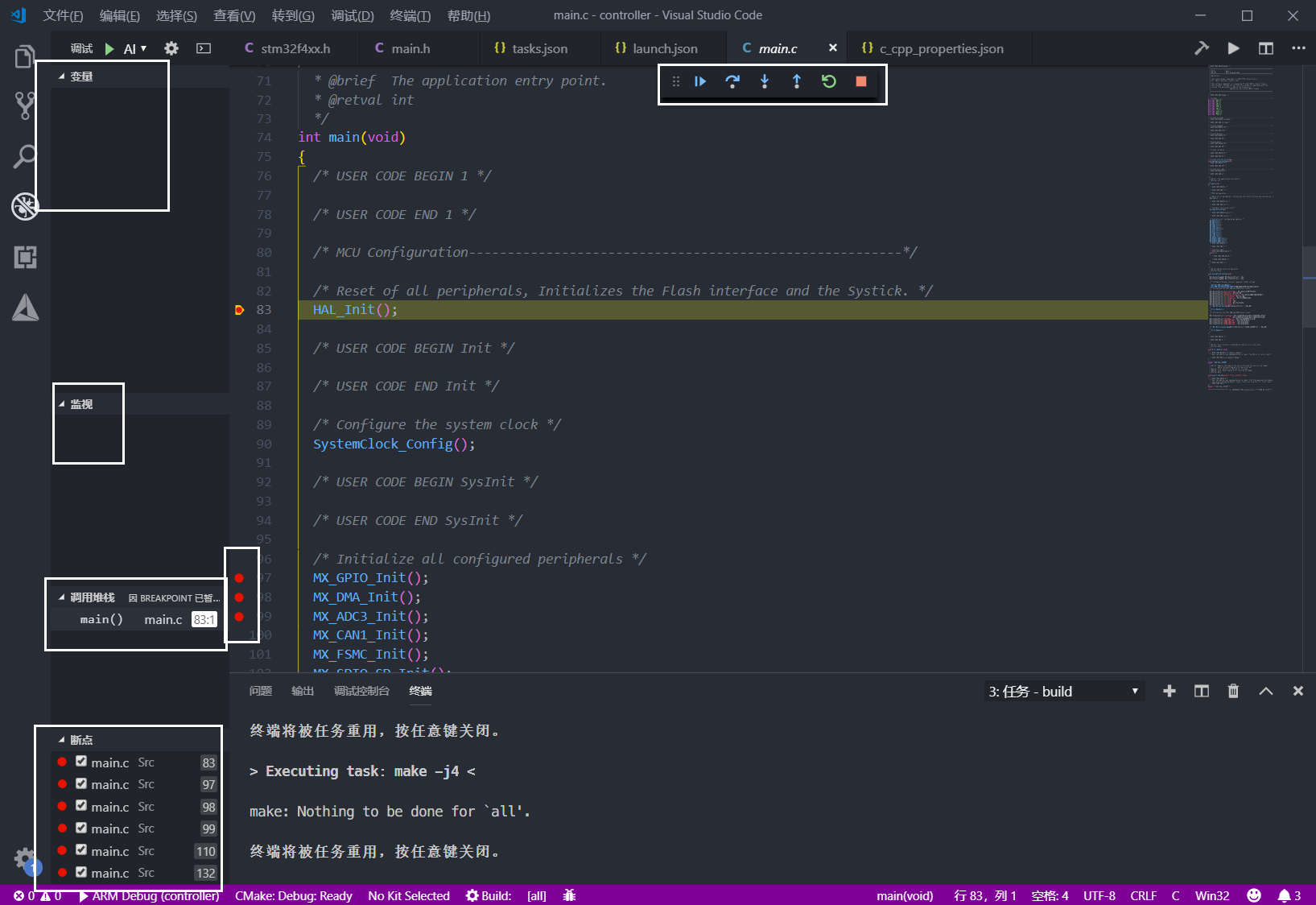This screenshot has width=1316, height=905.
Task: Click 'CMake: Debug: Ready' in status bar
Action: [x=294, y=895]
